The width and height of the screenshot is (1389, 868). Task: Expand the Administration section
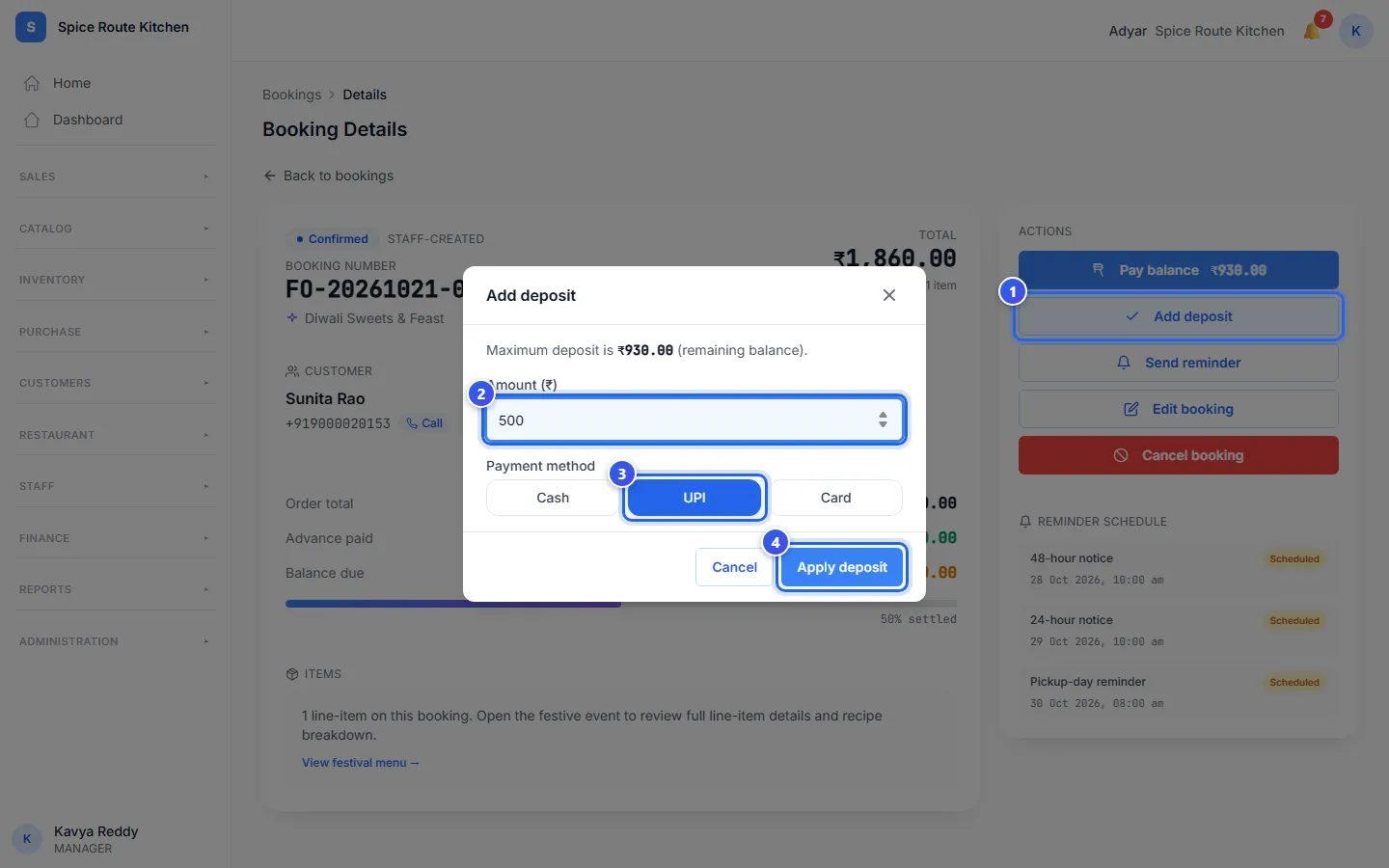coord(115,641)
